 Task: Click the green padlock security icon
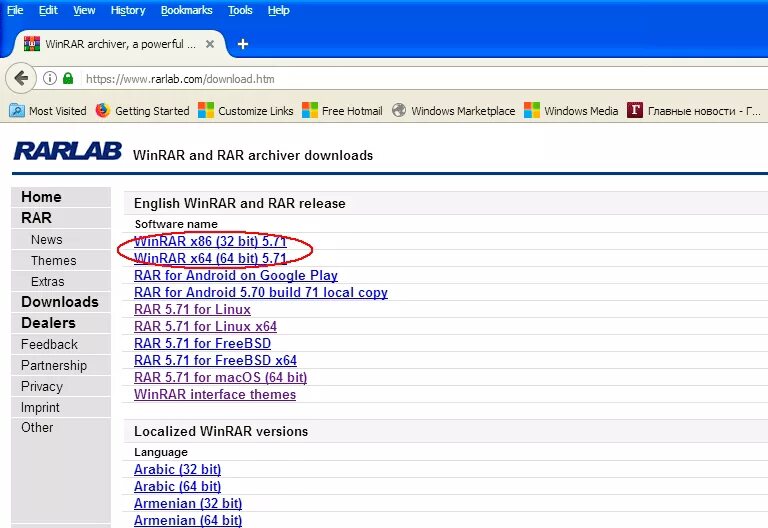68,78
